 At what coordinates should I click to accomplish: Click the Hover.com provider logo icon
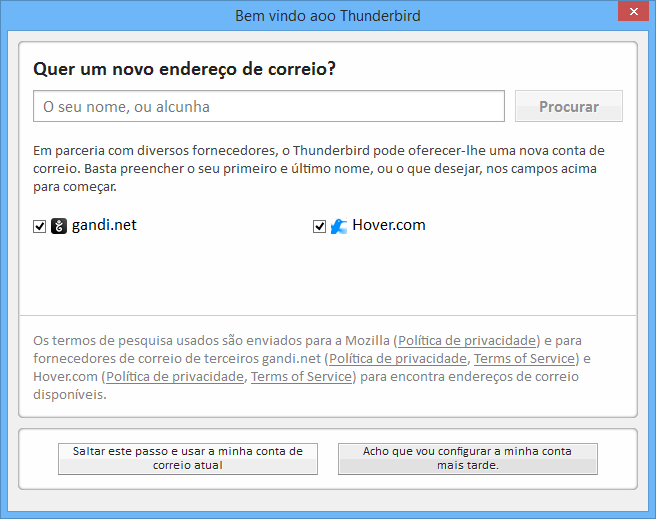click(x=339, y=226)
